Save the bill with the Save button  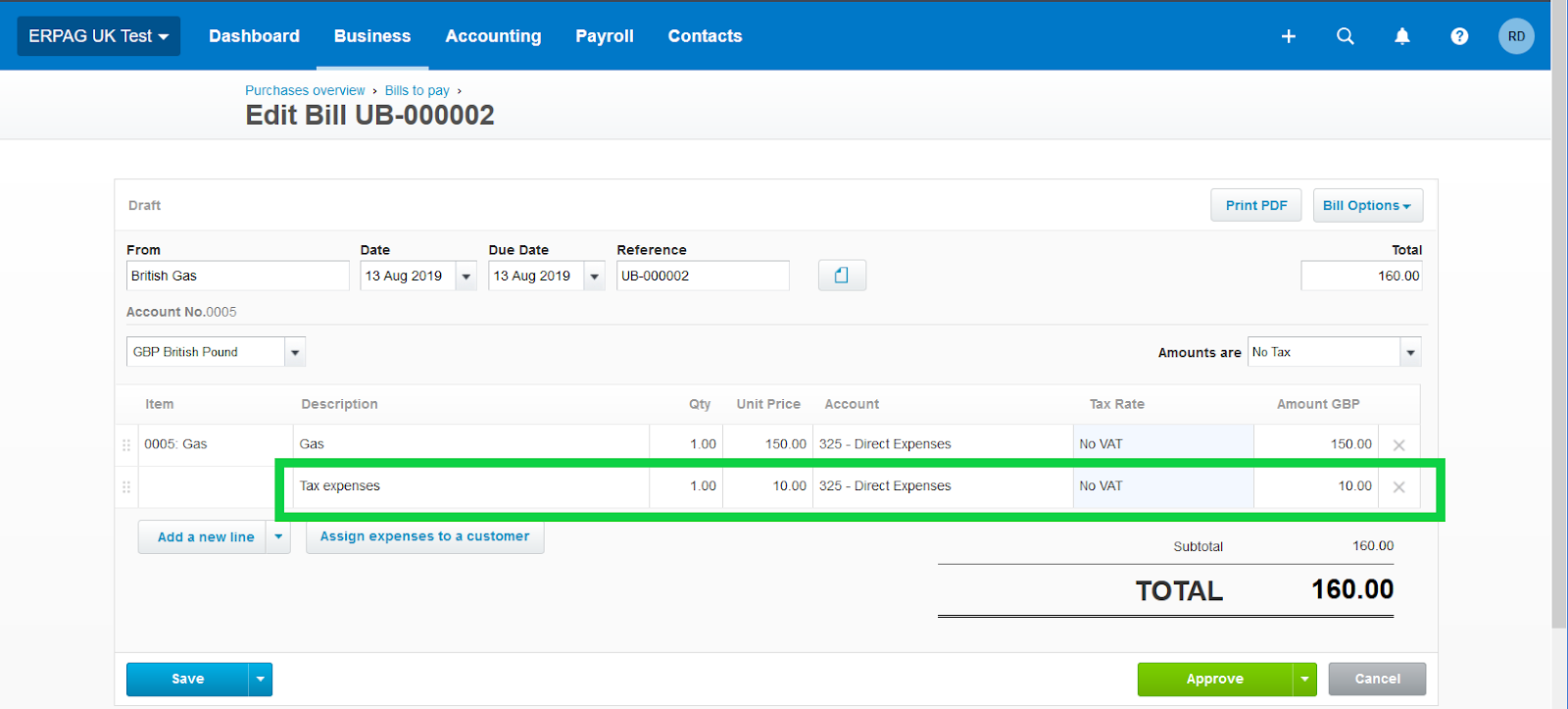[x=187, y=679]
